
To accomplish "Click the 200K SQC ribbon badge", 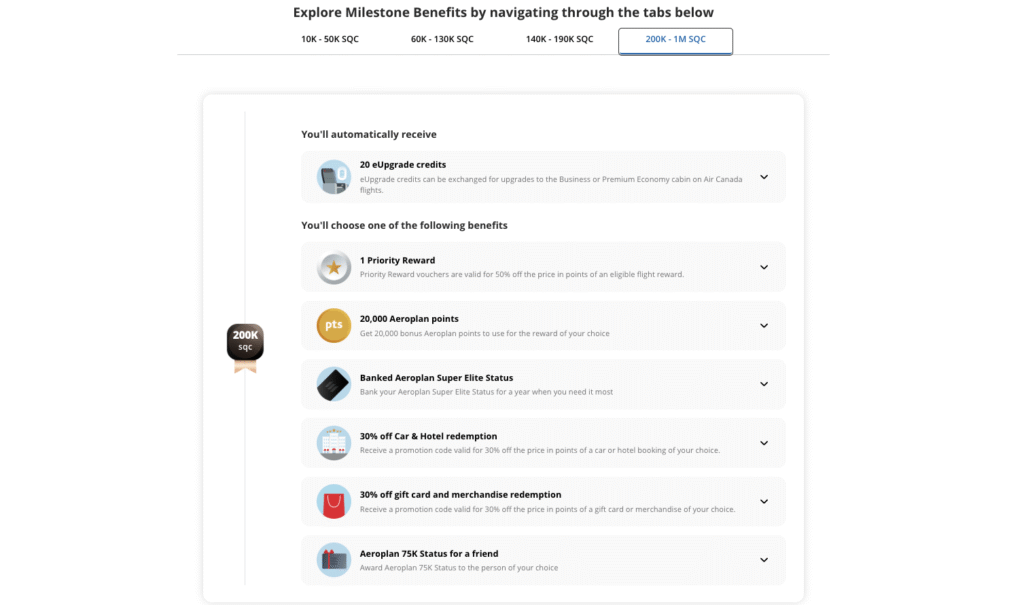I will pyautogui.click(x=244, y=342).
